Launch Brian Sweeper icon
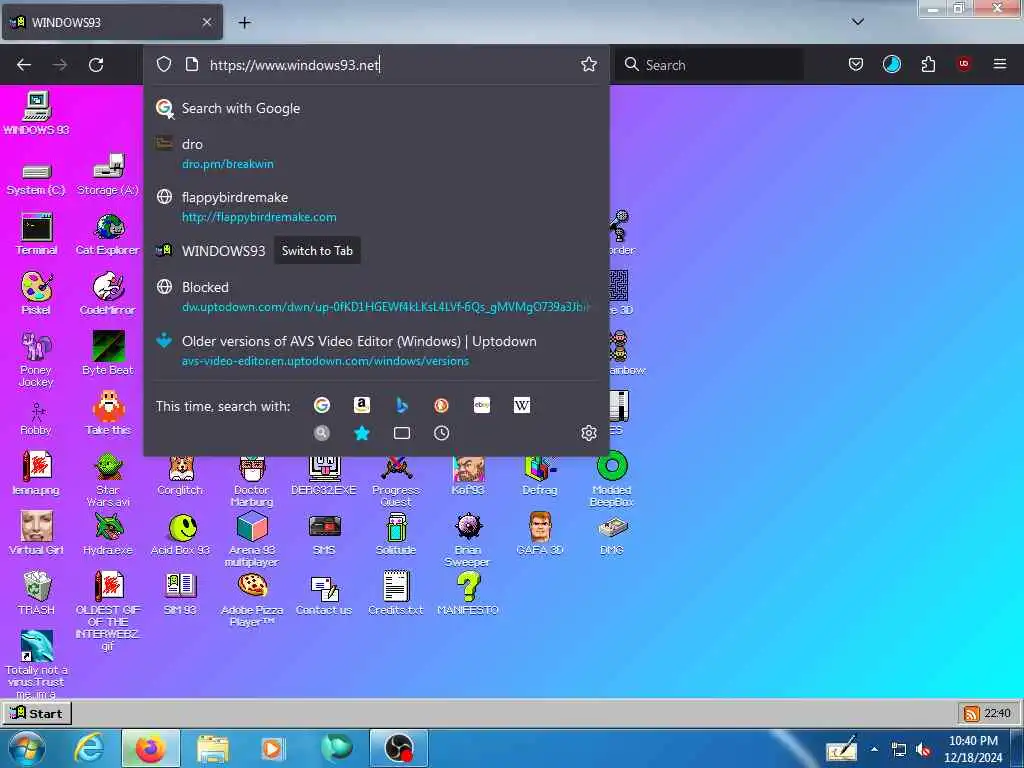This screenshot has height=768, width=1024. [x=468, y=539]
